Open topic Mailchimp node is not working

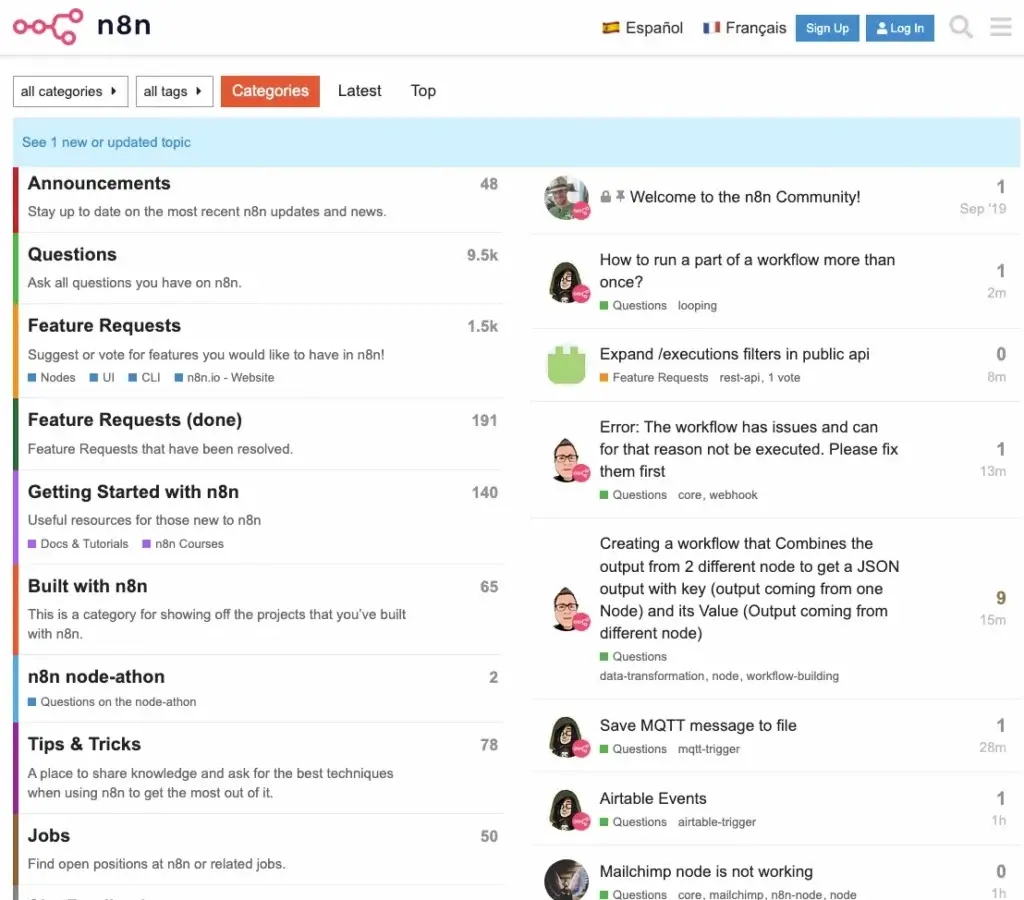706,872
